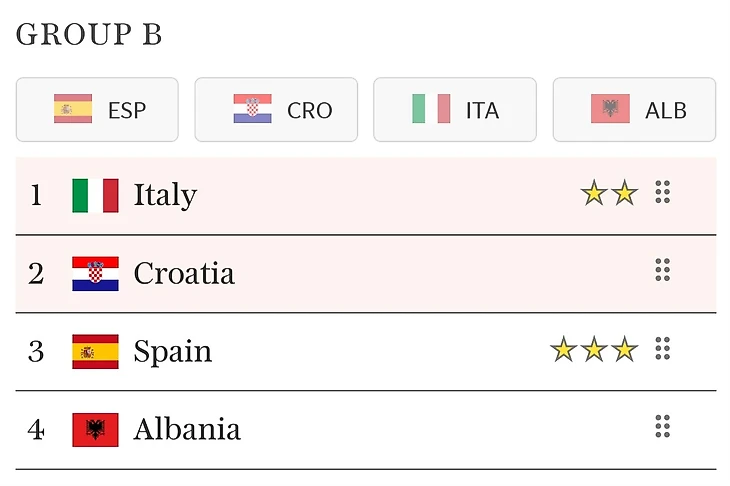The image size is (730, 486).
Task: Click the second star next to Italy
Action: [624, 193]
